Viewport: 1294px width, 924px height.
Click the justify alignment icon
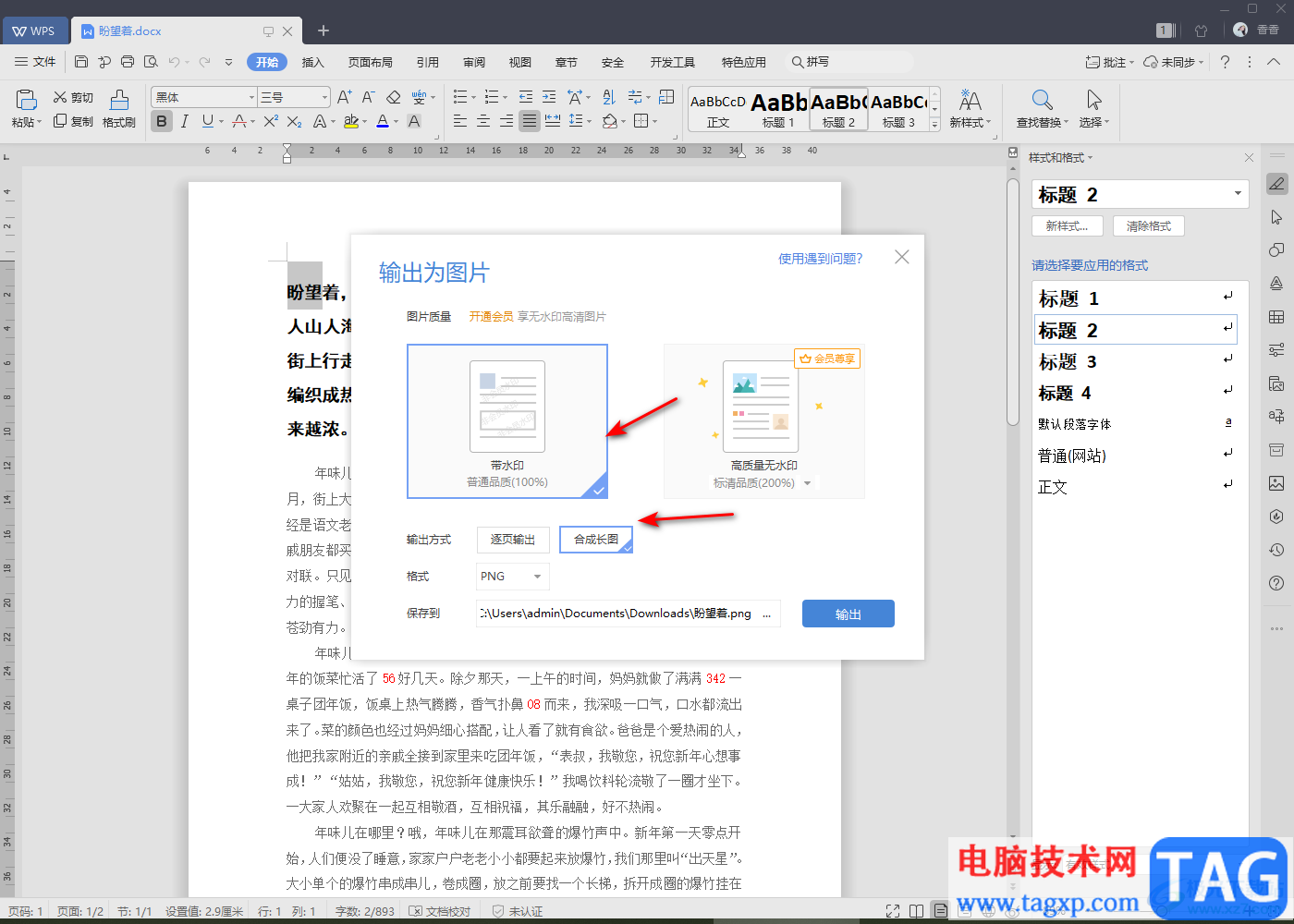[x=529, y=121]
